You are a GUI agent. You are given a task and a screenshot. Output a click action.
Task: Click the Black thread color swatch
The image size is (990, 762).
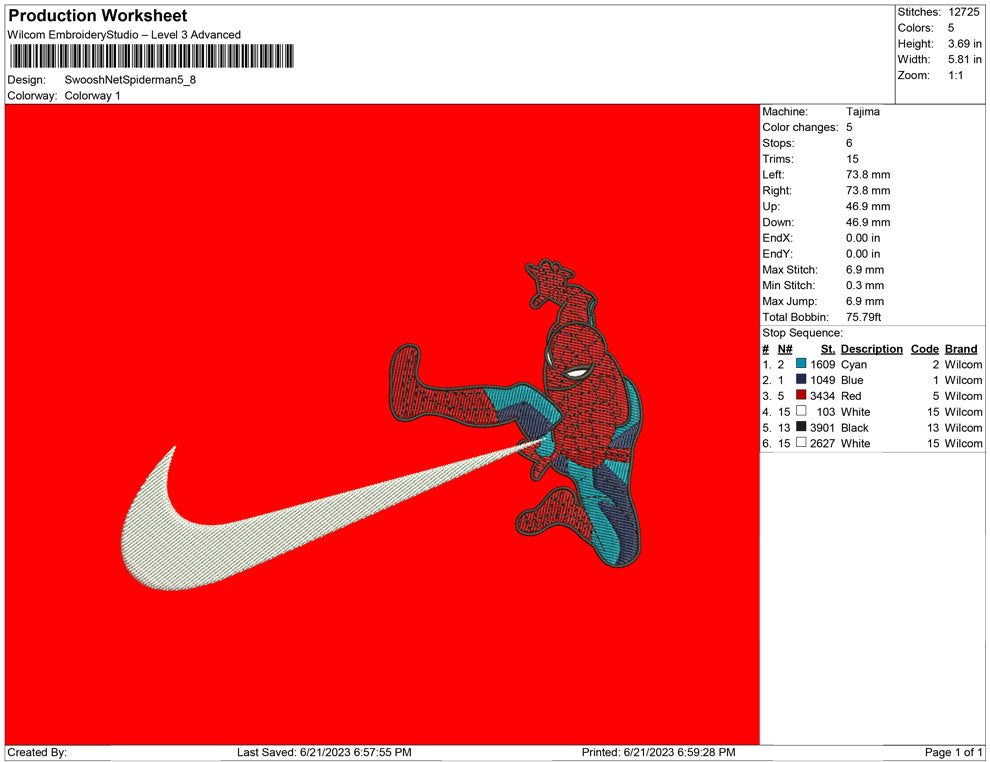coord(801,427)
